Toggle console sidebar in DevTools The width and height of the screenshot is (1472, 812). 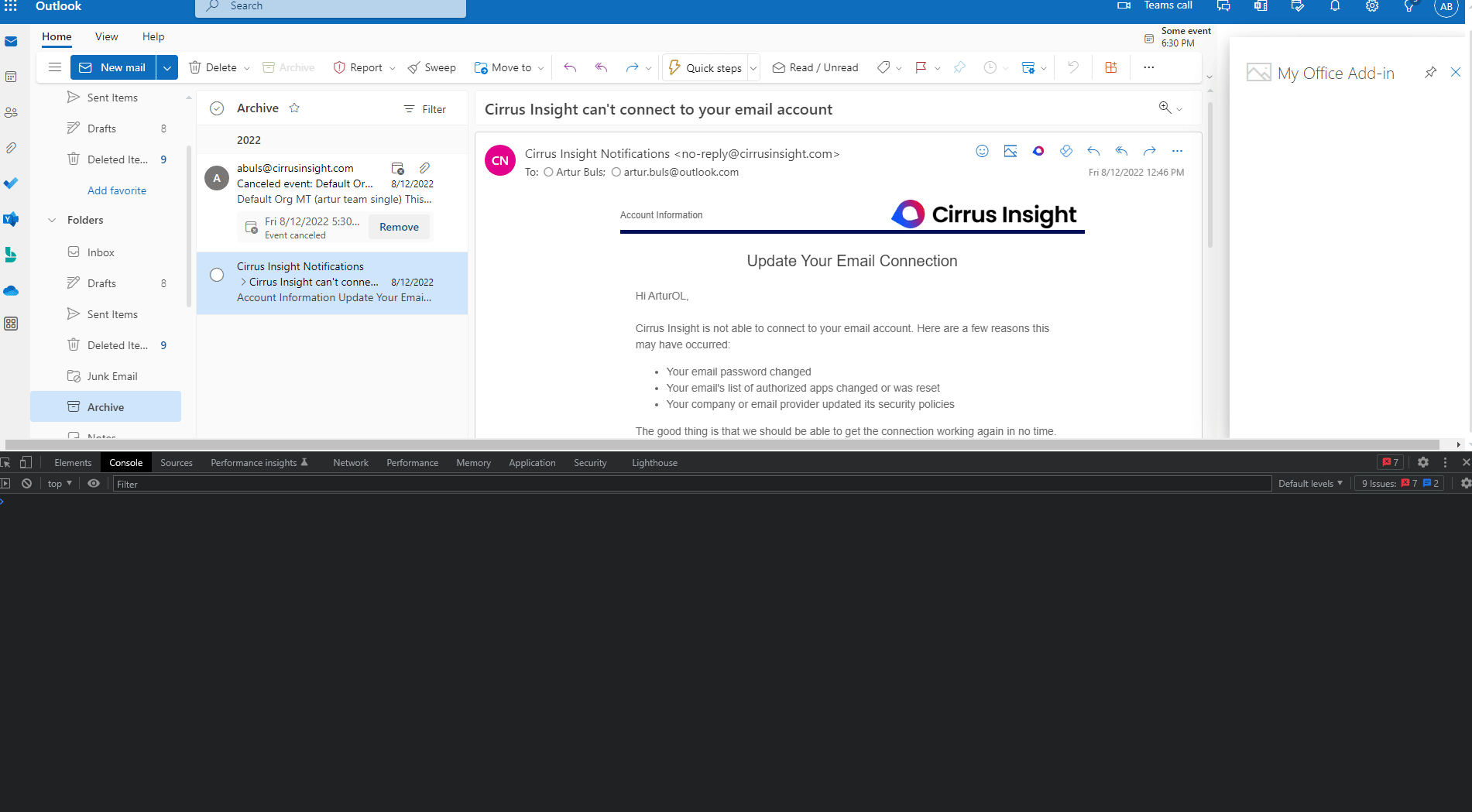point(5,483)
